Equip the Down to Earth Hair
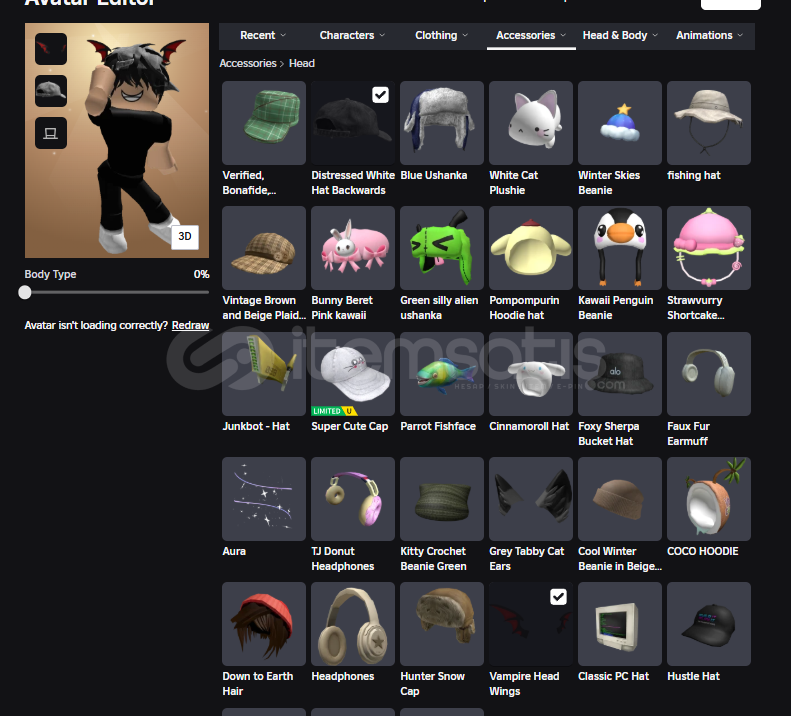Screen dimensions: 791x716 tap(264, 624)
